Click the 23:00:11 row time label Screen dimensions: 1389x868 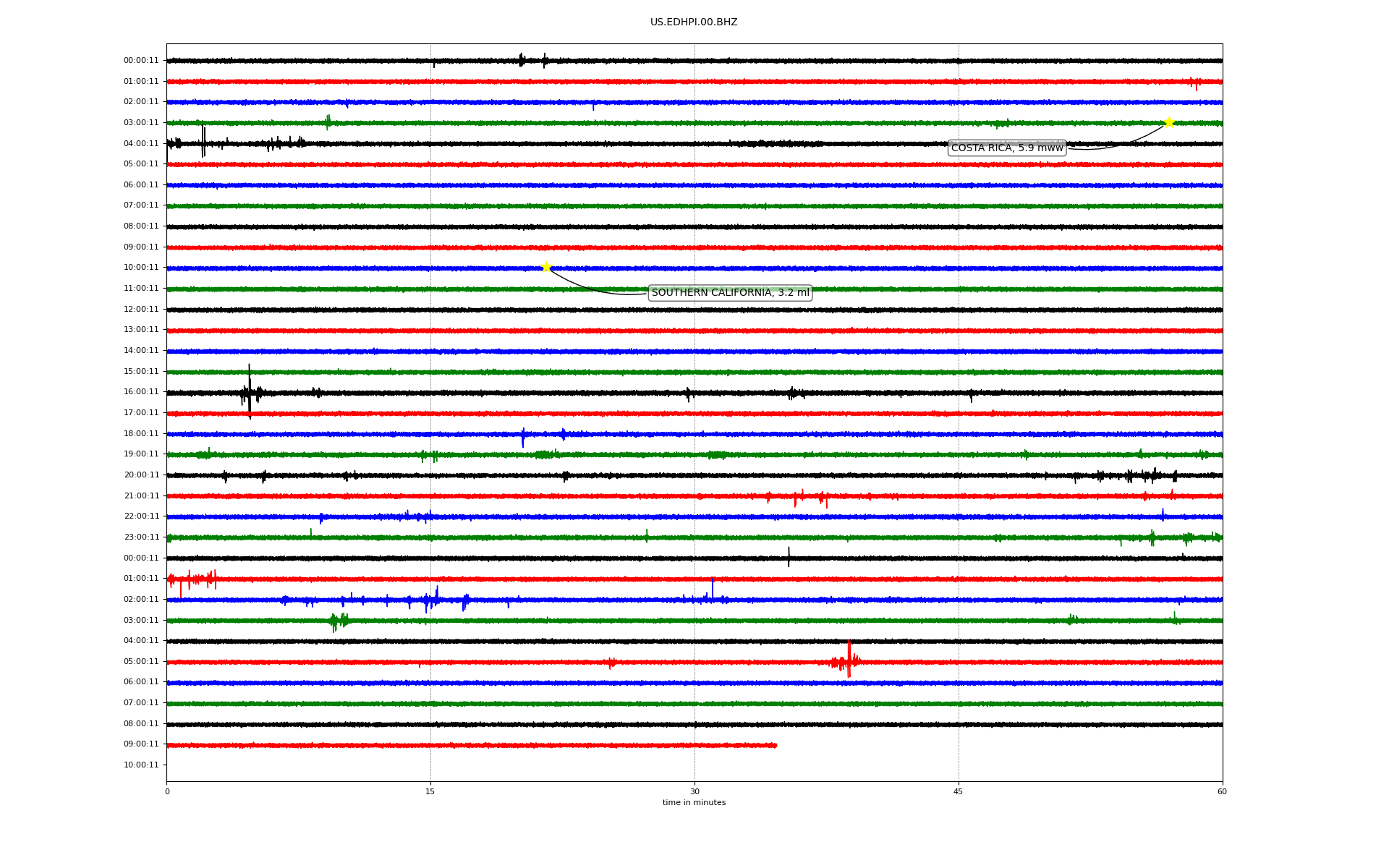click(141, 537)
